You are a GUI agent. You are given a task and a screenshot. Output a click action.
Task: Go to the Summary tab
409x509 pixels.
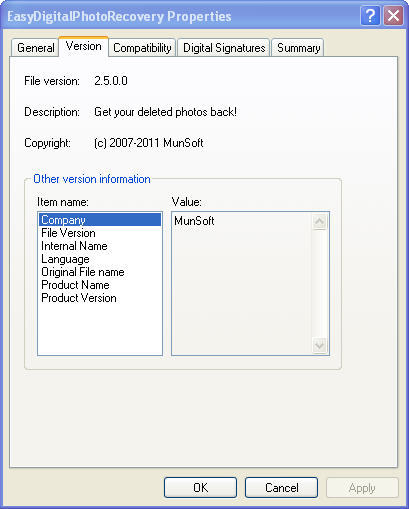[298, 48]
